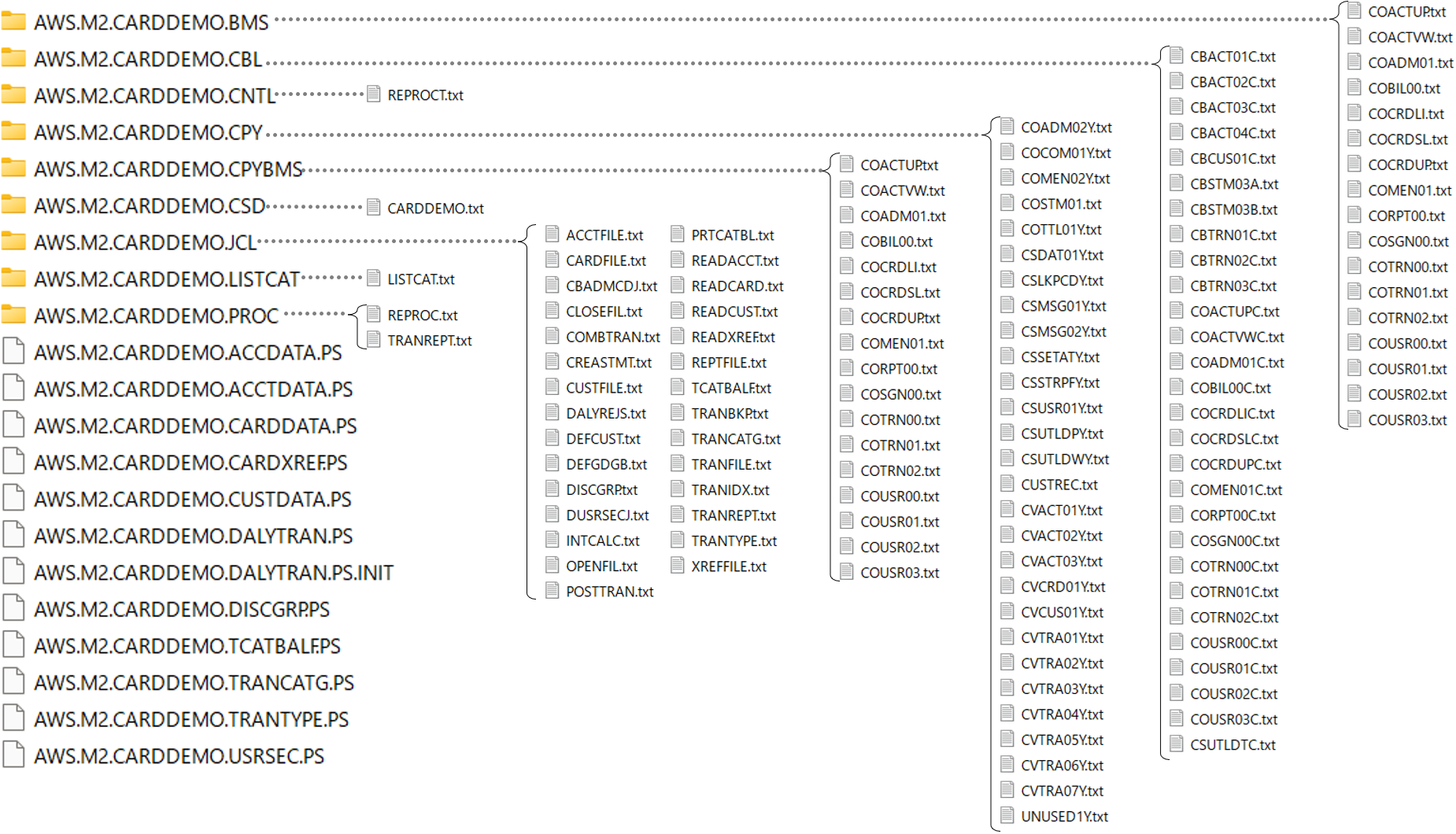The height and width of the screenshot is (834, 1456).
Task: Select CVTRA05Y.txt in the CPY list
Action: click(1062, 740)
